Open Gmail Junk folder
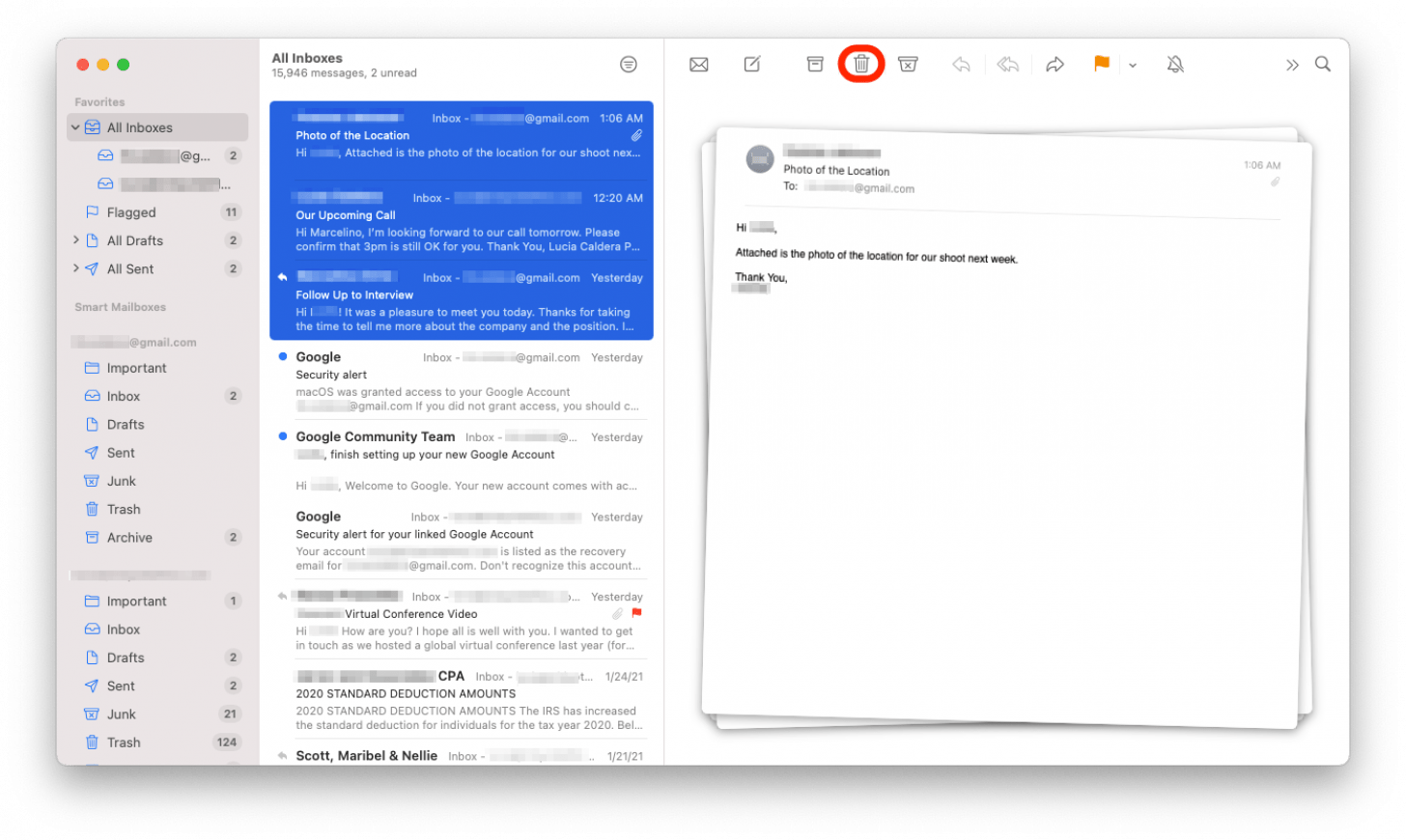The width and height of the screenshot is (1406, 840). tap(157, 481)
